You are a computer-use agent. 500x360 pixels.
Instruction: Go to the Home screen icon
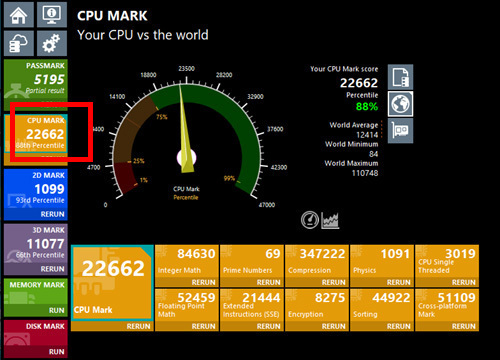19,15
